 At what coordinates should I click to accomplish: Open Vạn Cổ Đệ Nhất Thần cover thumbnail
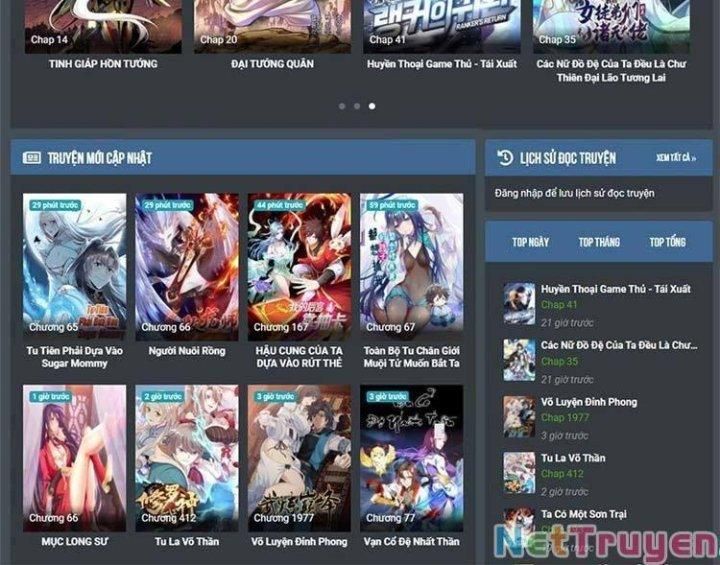411,456
